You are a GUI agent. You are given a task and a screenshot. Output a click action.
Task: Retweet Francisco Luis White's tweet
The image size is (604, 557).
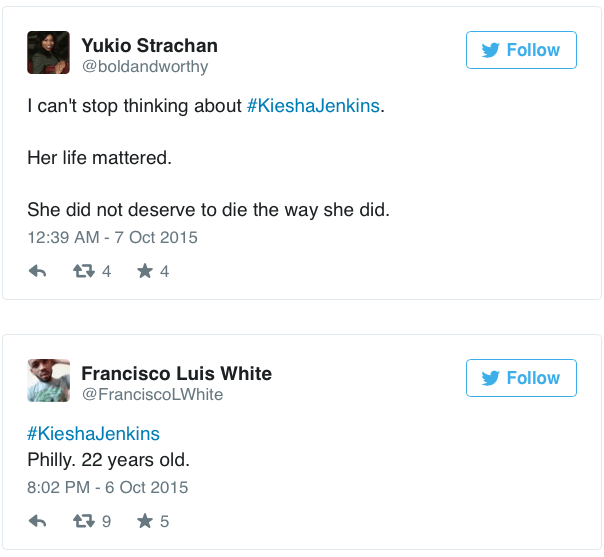(84, 521)
